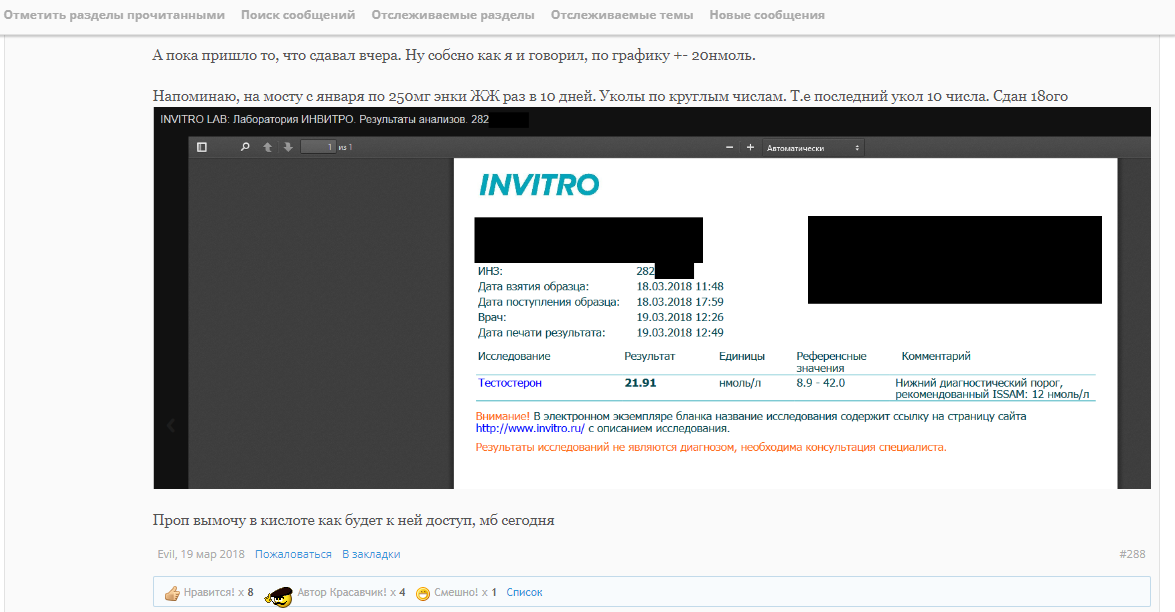Screen dimensions: 1175x612
Task: Click the post number #288 permalink
Action: pyautogui.click(x=1132, y=554)
